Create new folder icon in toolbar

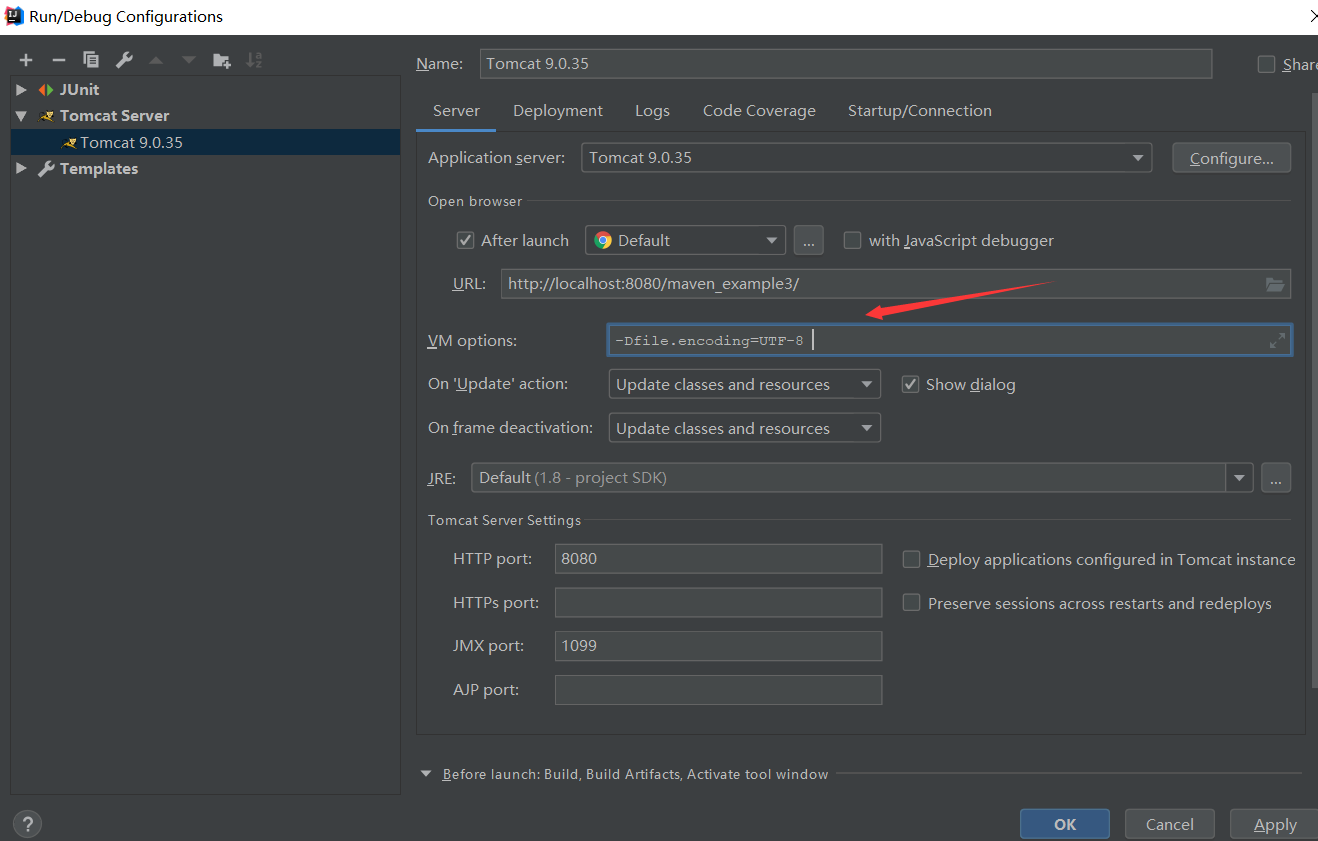(222, 60)
